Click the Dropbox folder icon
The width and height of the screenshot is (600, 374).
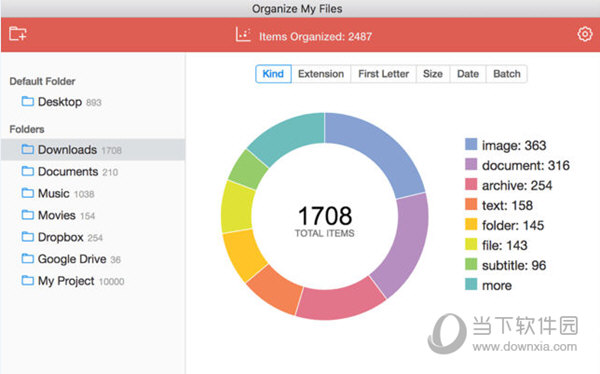point(28,237)
